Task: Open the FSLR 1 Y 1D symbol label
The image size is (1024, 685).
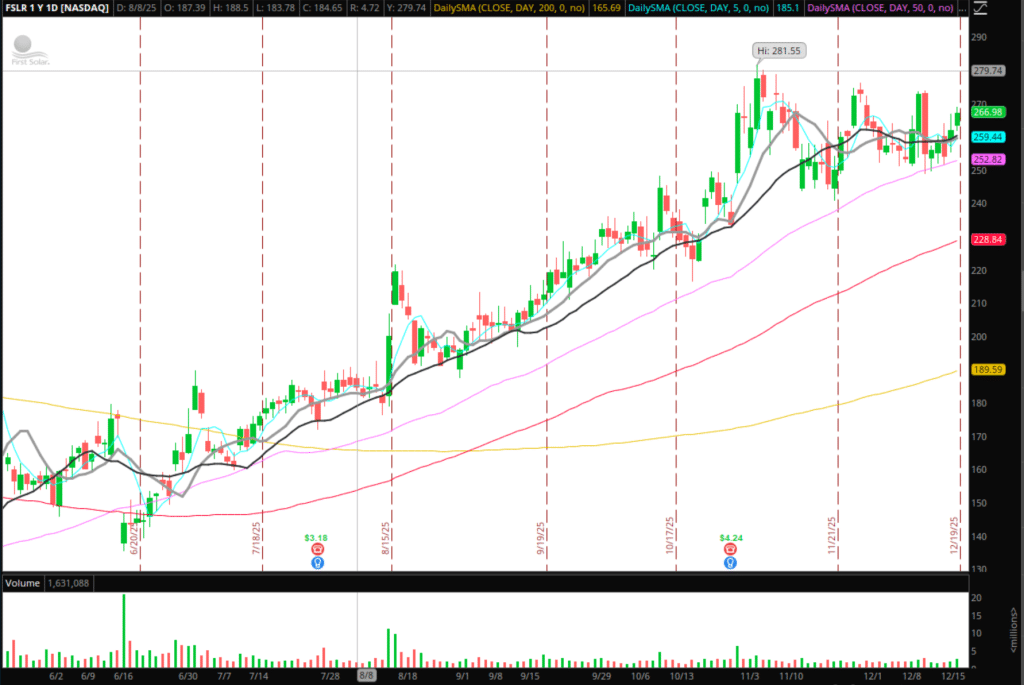Action: [54, 8]
